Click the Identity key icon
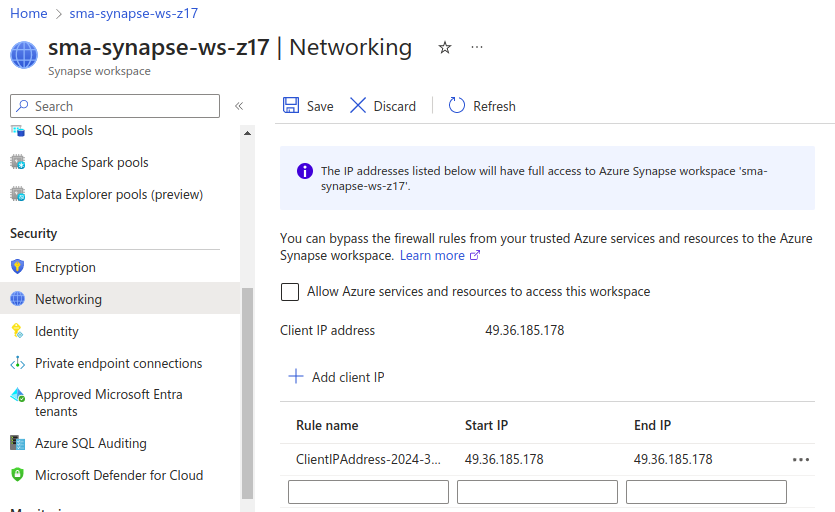 click(17, 331)
